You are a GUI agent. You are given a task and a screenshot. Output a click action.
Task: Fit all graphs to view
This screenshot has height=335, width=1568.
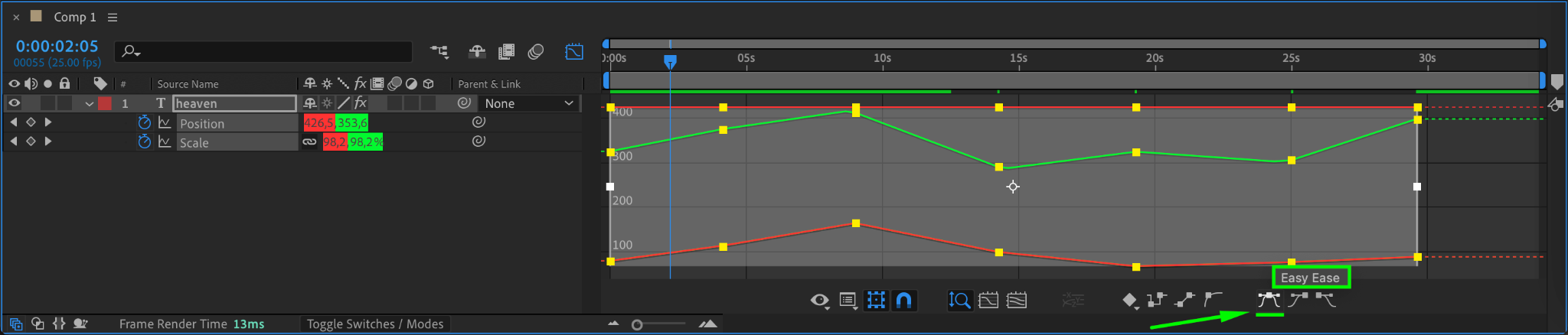(1017, 301)
